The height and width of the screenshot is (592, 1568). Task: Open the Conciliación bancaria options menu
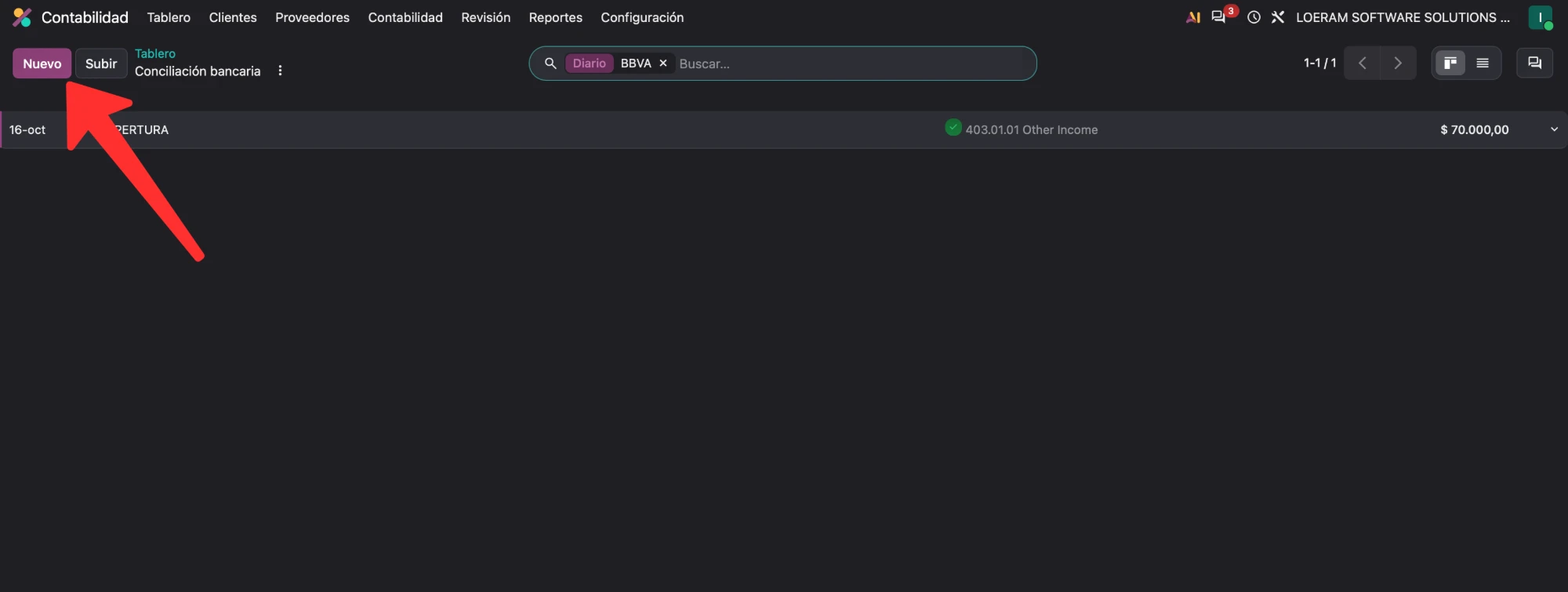[x=280, y=71]
